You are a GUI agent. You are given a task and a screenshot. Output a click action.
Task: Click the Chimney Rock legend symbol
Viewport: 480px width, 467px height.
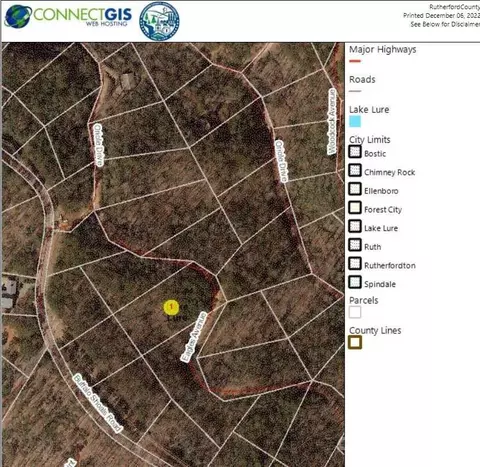point(355,171)
